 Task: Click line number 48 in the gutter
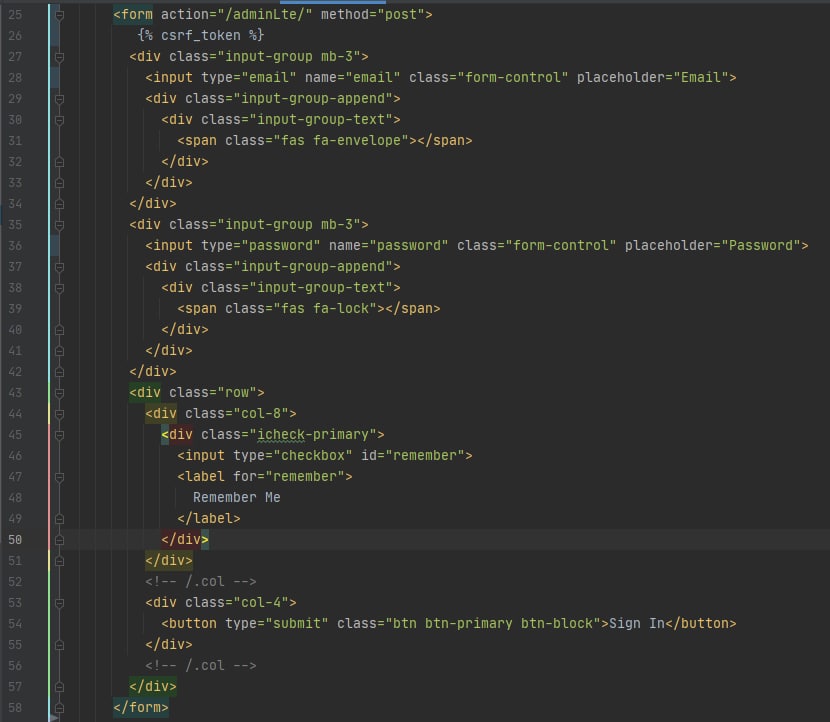coord(15,498)
